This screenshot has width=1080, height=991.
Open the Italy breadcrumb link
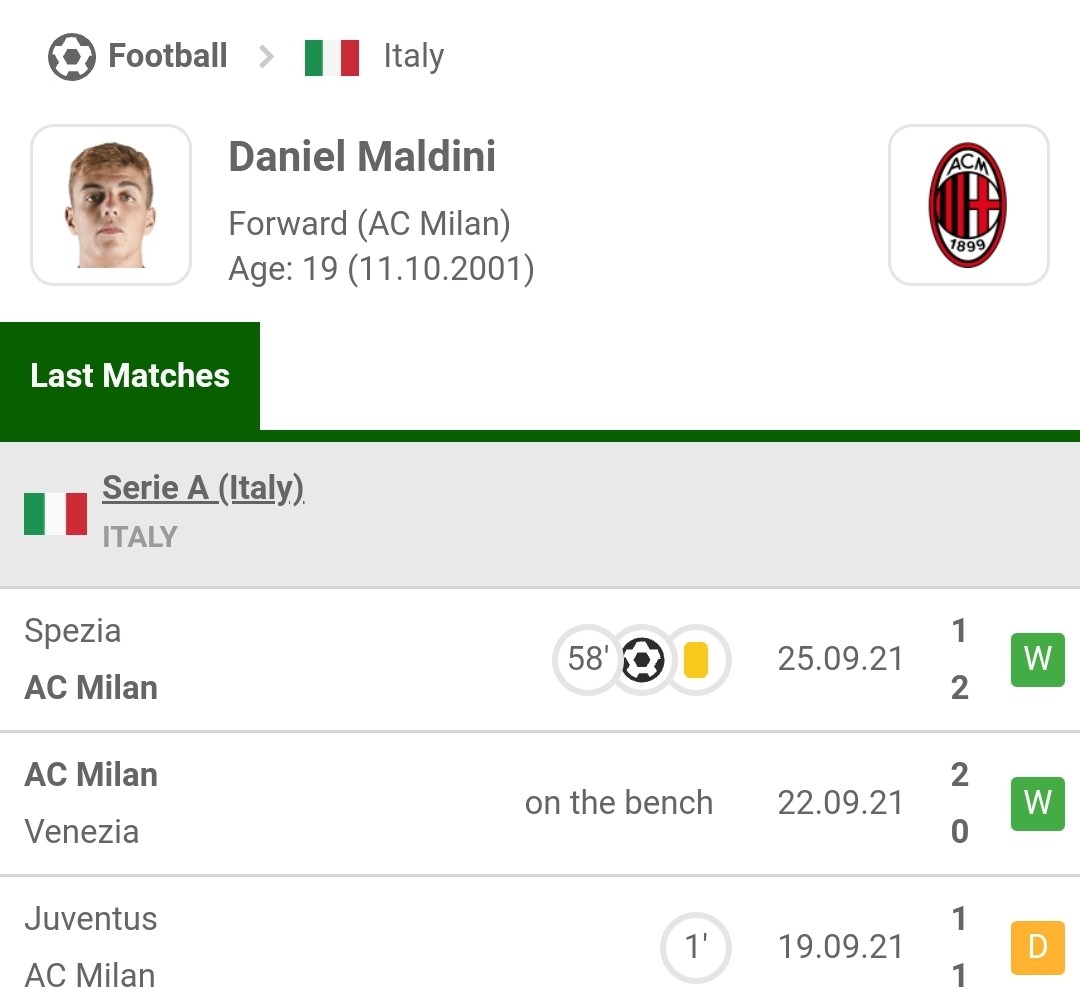point(414,56)
